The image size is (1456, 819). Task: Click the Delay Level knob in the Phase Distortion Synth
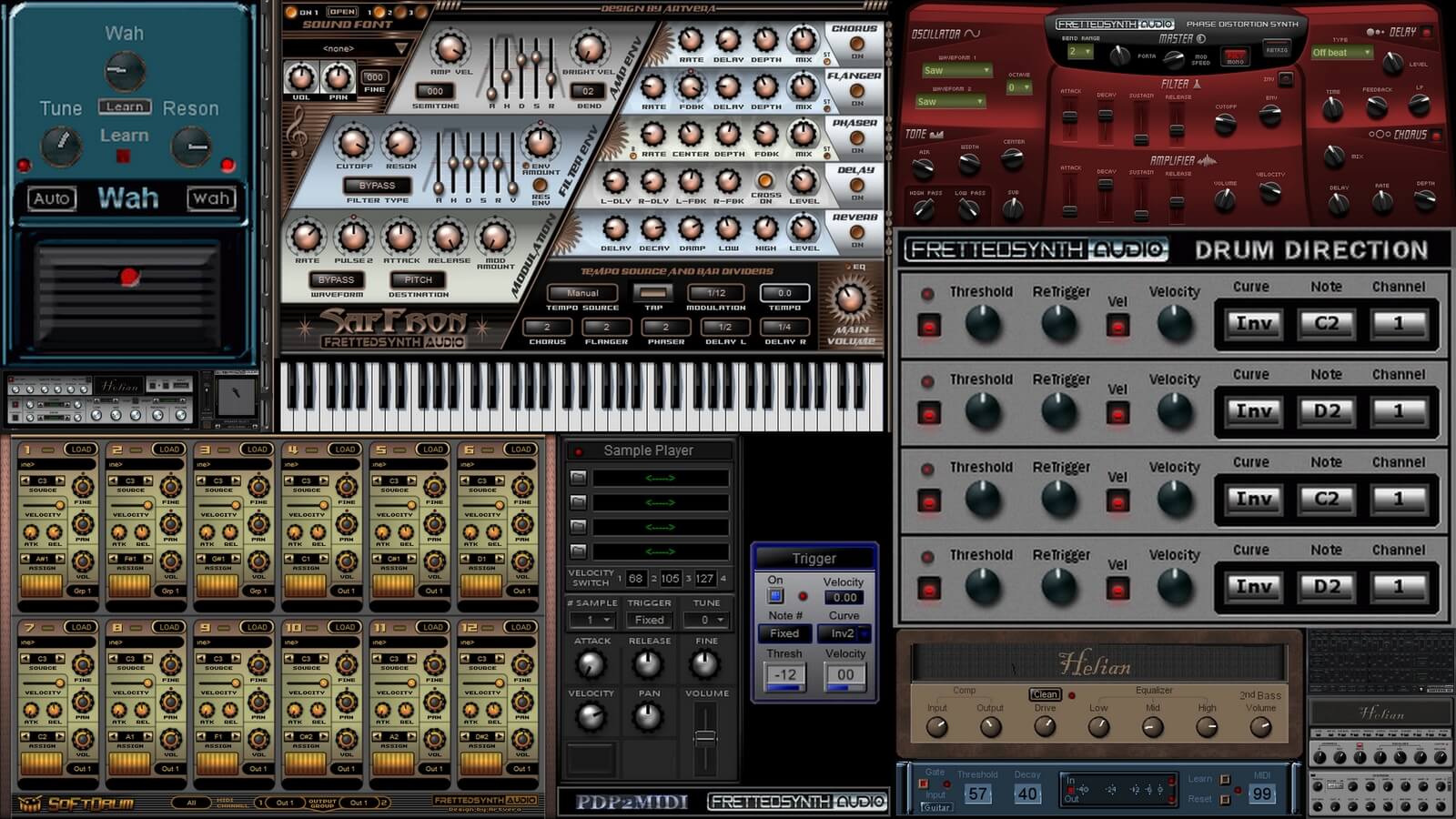(1392, 63)
